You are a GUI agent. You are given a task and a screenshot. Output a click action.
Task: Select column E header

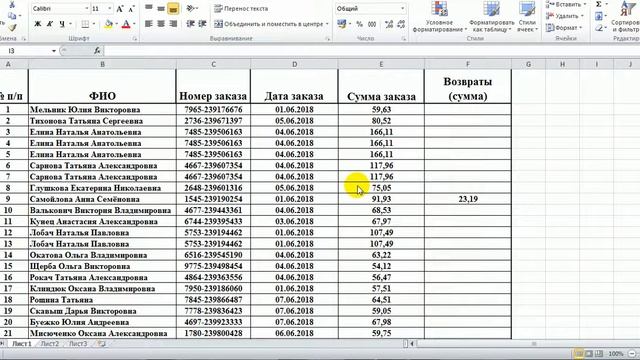point(381,64)
